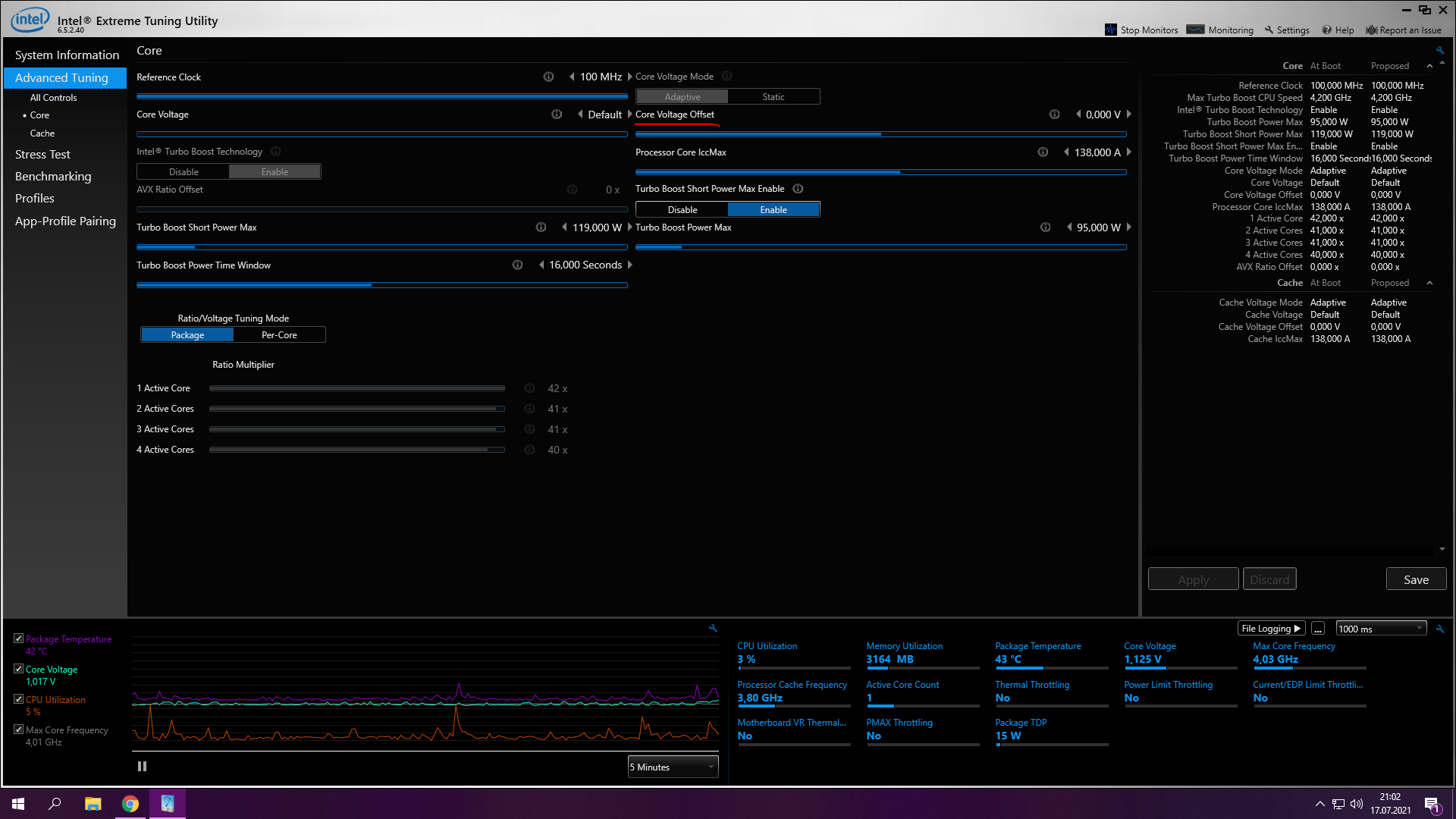Open the 5 Minutes time range dropdown

pyautogui.click(x=673, y=767)
